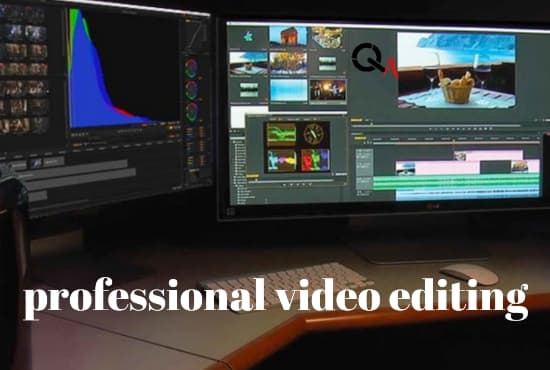
Task: Adjust the top color wheel on left monitor
Action: (191, 68)
